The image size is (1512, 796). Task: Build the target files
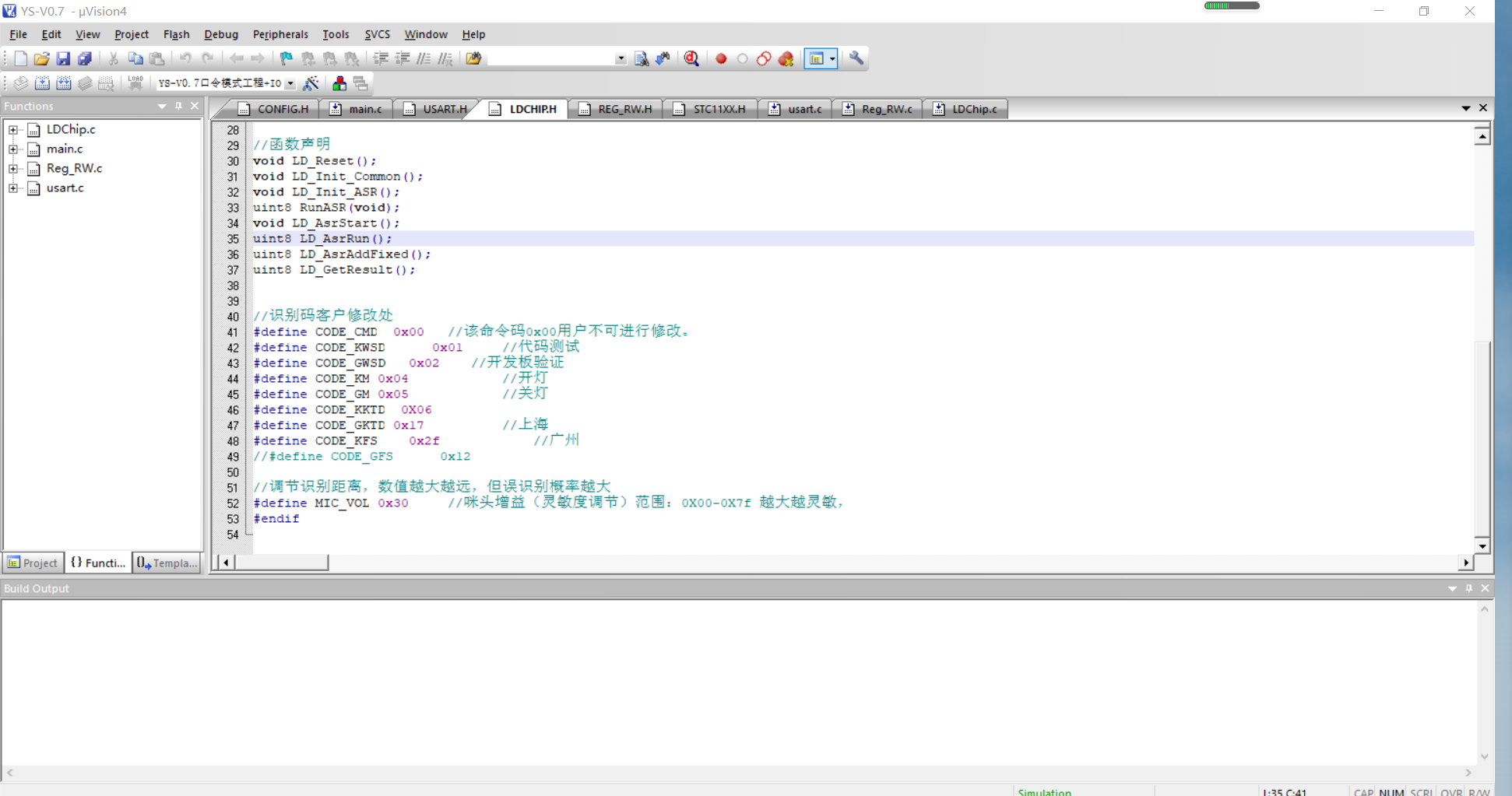(42, 83)
